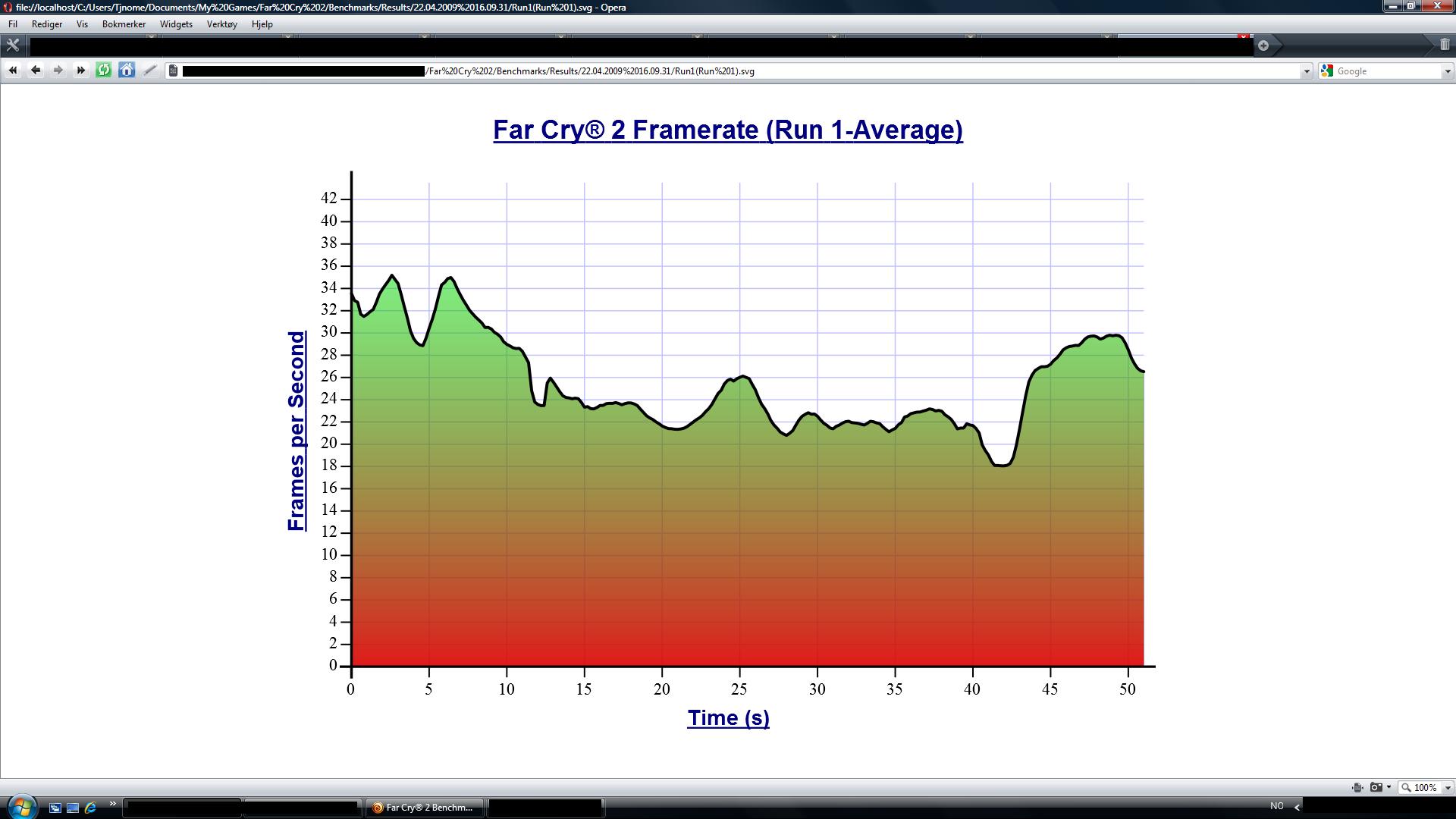Expand hidden system tray icons arrow
The width and height of the screenshot is (1456, 819).
pos(1298,807)
